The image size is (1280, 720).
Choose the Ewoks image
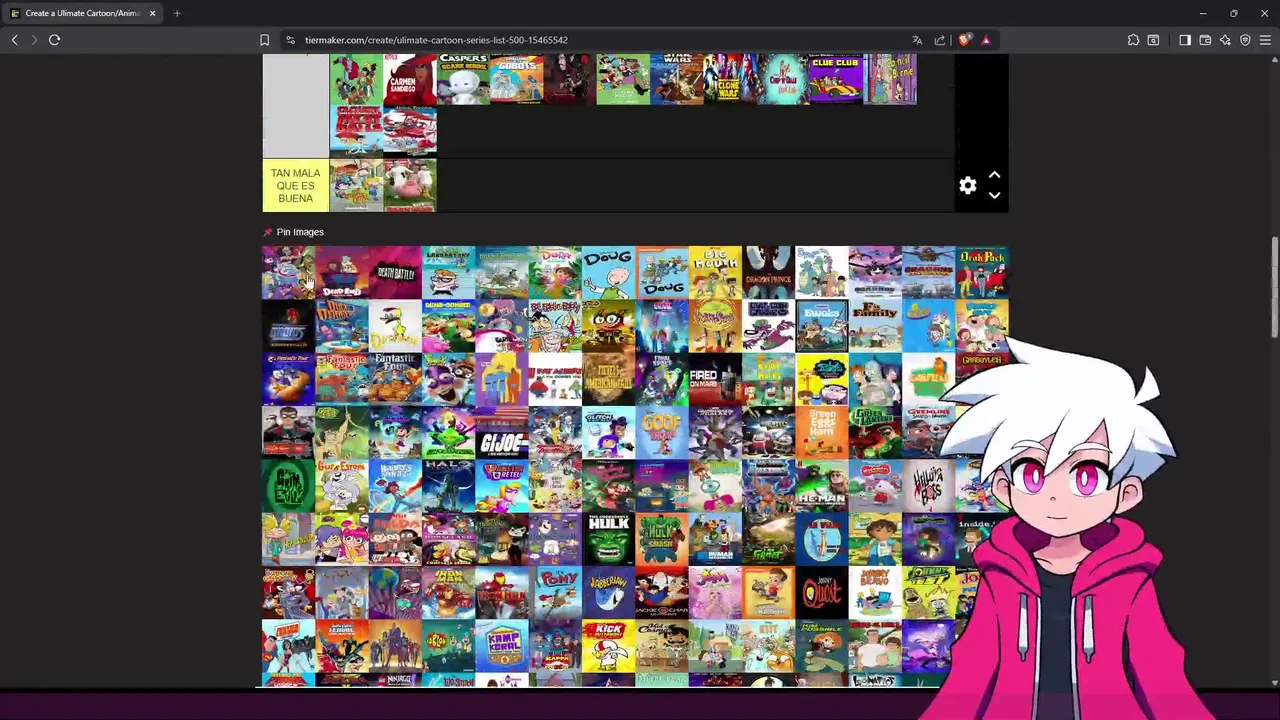coord(822,325)
